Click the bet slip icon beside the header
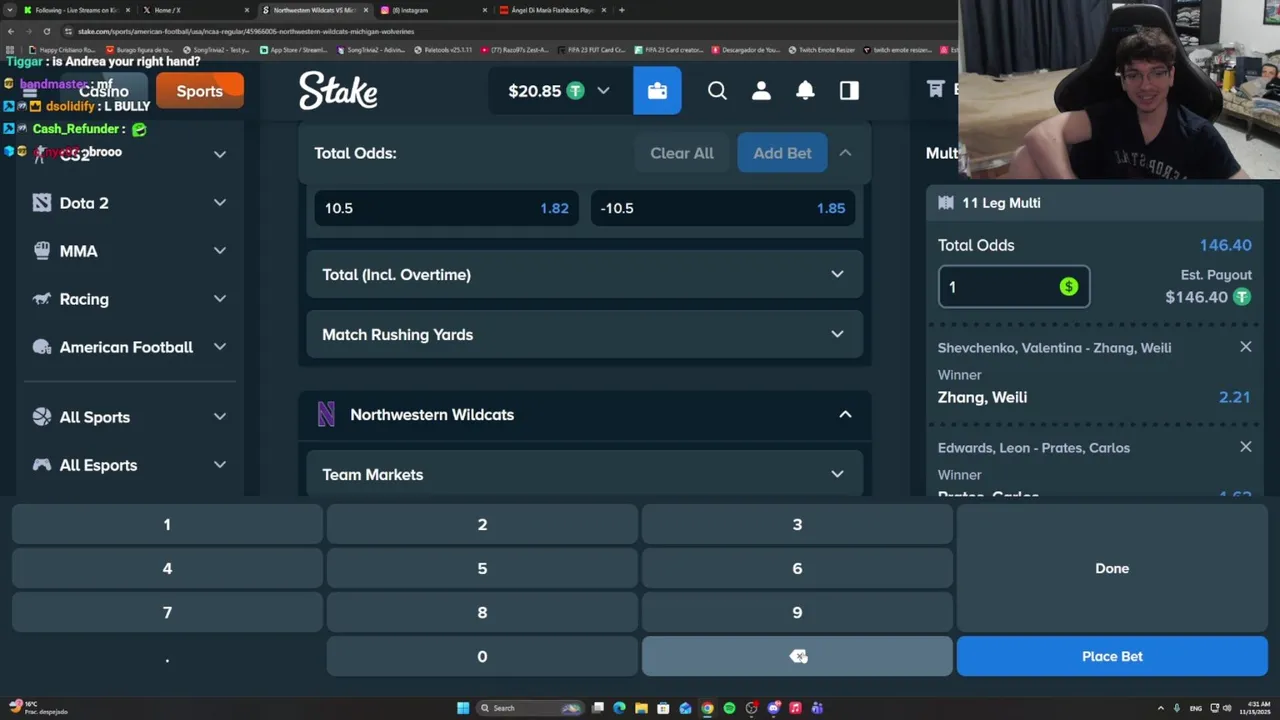 pyautogui.click(x=936, y=90)
